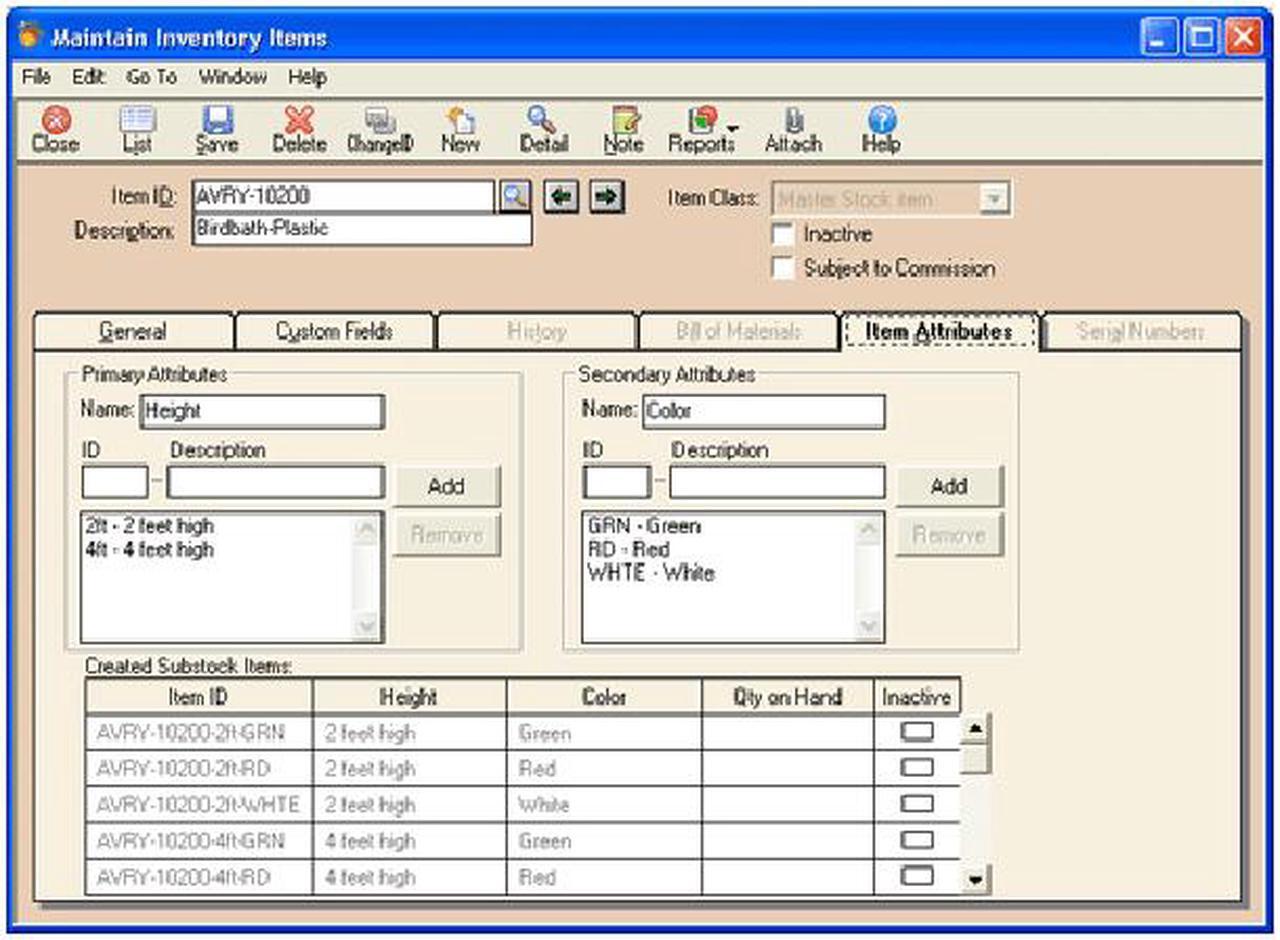Mark AVRY-10200-2ftGRN substock item as inactive
The image size is (1280, 940).
[x=916, y=732]
